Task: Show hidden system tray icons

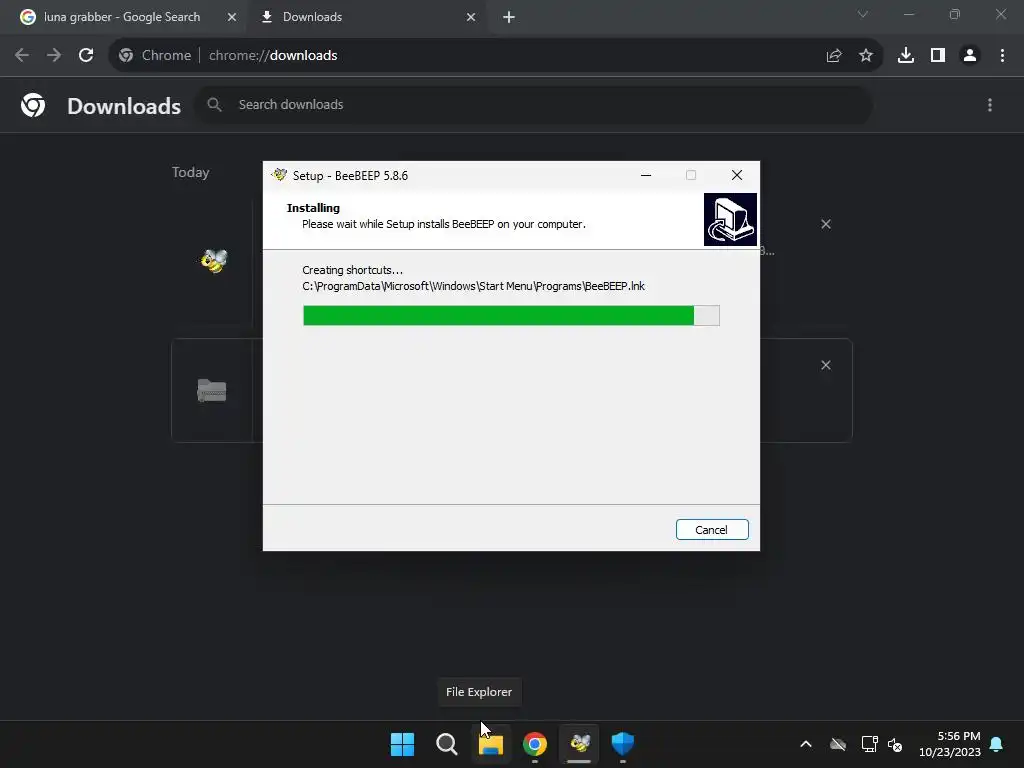Action: [x=806, y=744]
